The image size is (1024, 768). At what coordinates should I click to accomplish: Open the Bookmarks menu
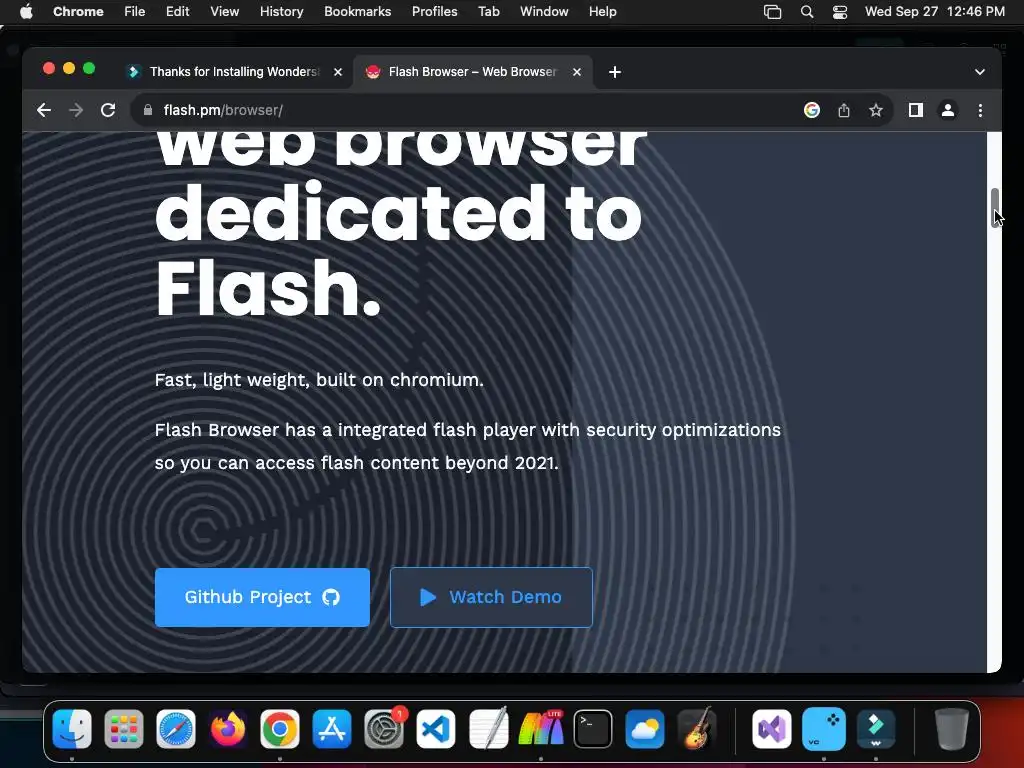357,12
